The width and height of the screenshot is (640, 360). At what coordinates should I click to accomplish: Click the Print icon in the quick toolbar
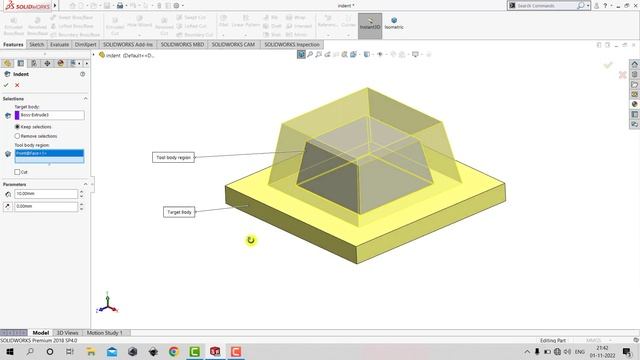(120, 6)
